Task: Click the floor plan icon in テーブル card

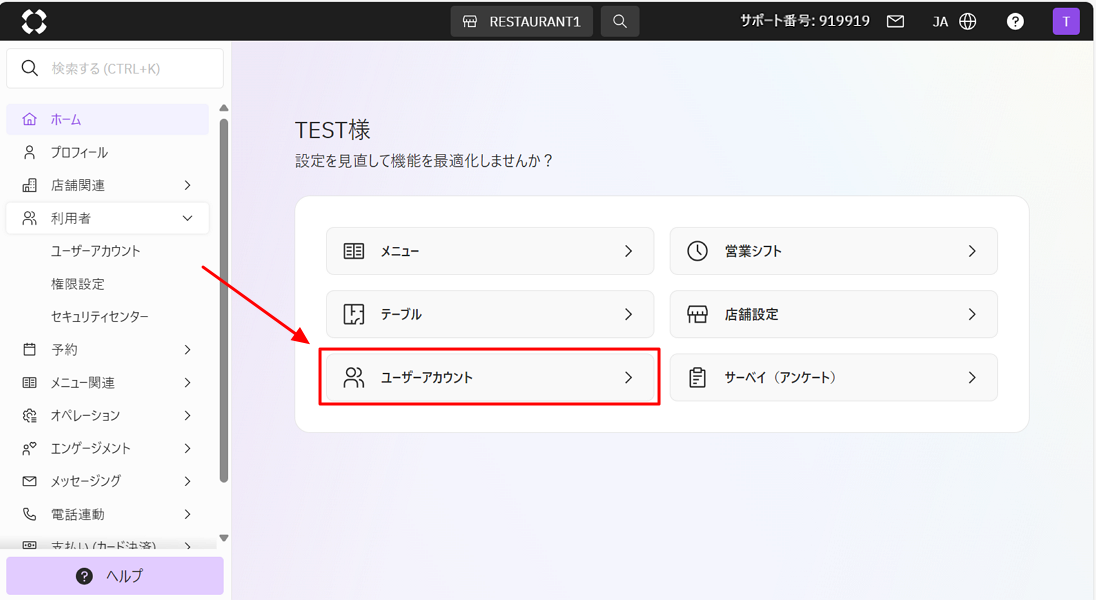Action: pos(354,314)
